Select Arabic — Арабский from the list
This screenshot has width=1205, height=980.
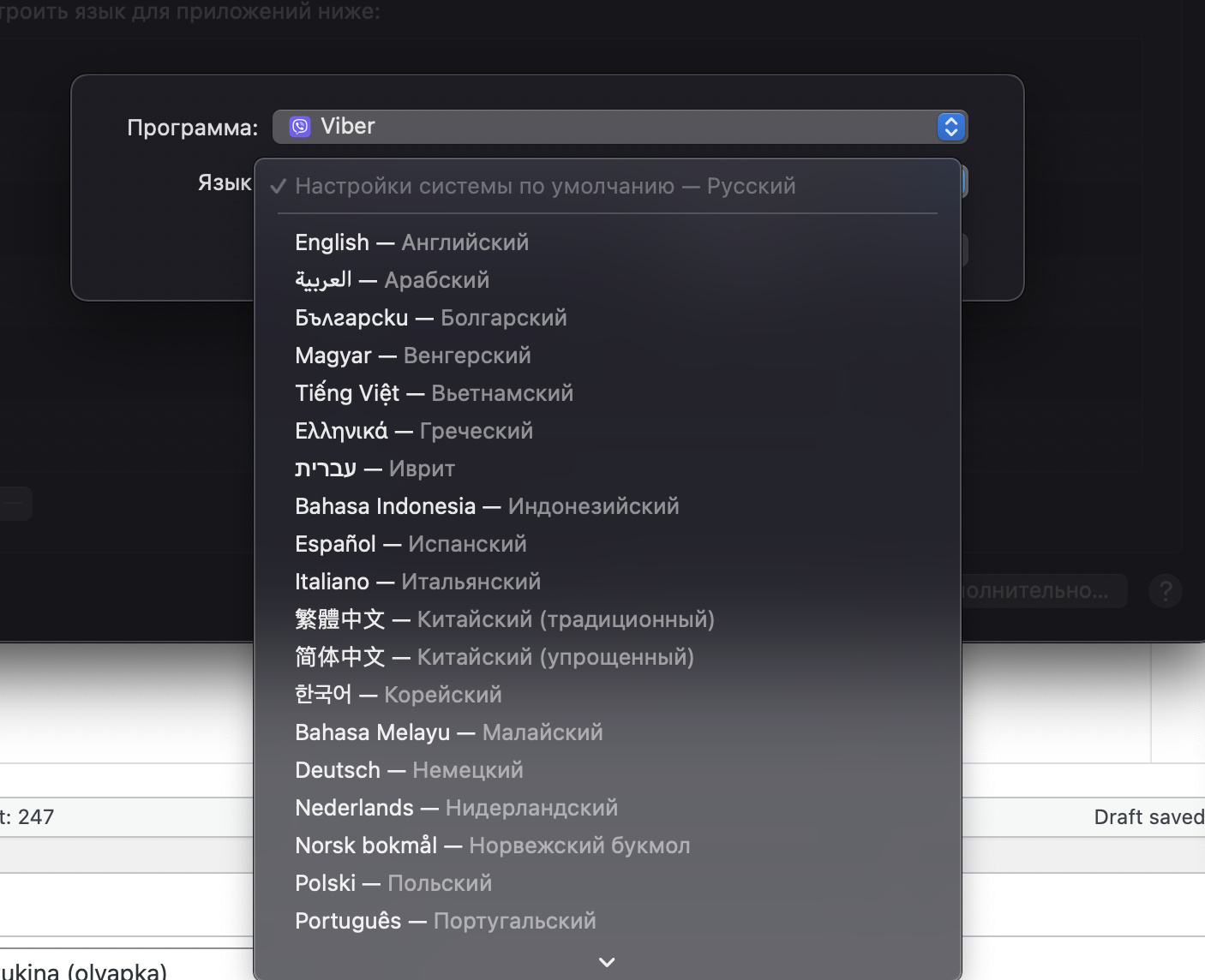tap(608, 280)
